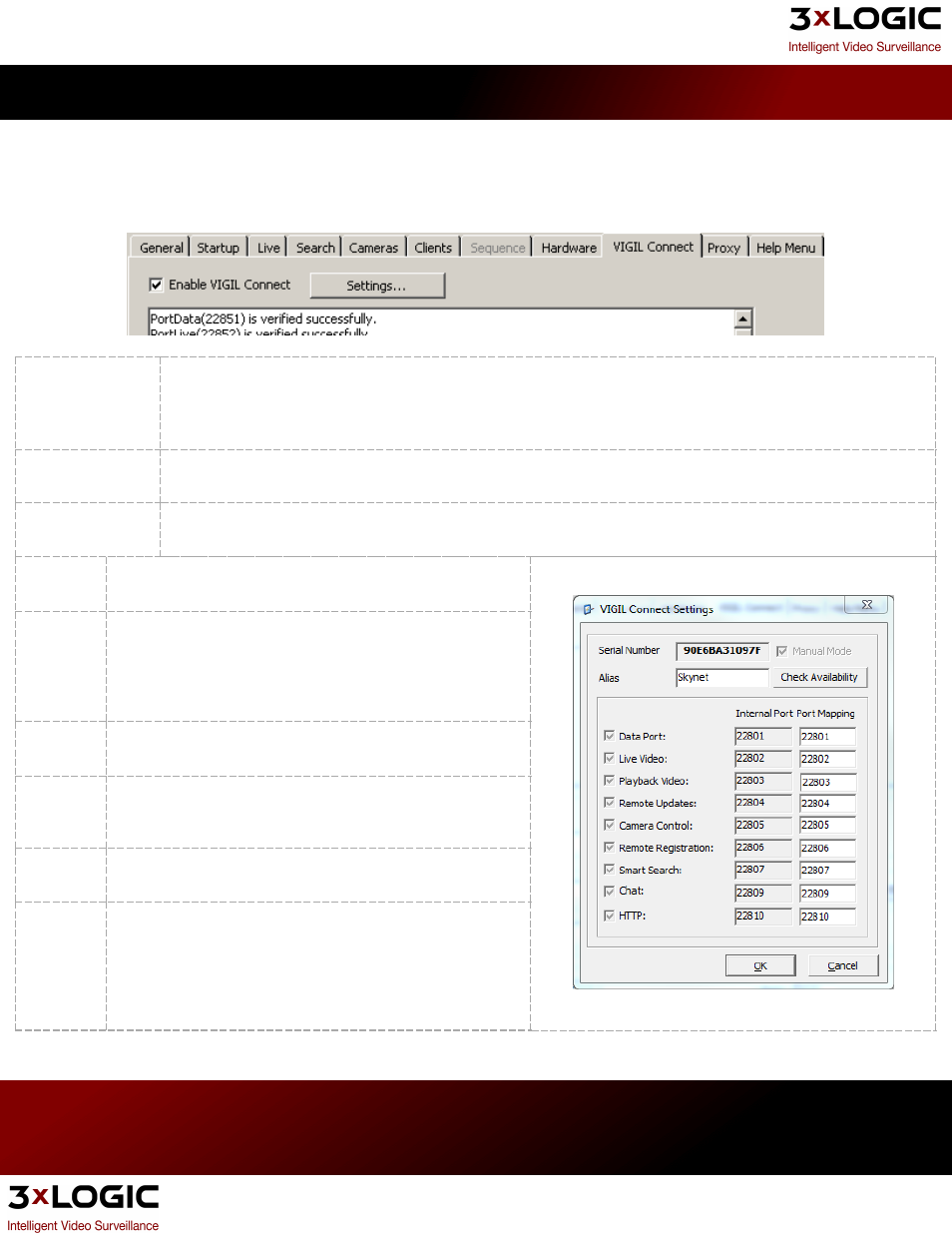952x1233 pixels.
Task: Click the Smart Search port mapping field
Action: point(827,871)
